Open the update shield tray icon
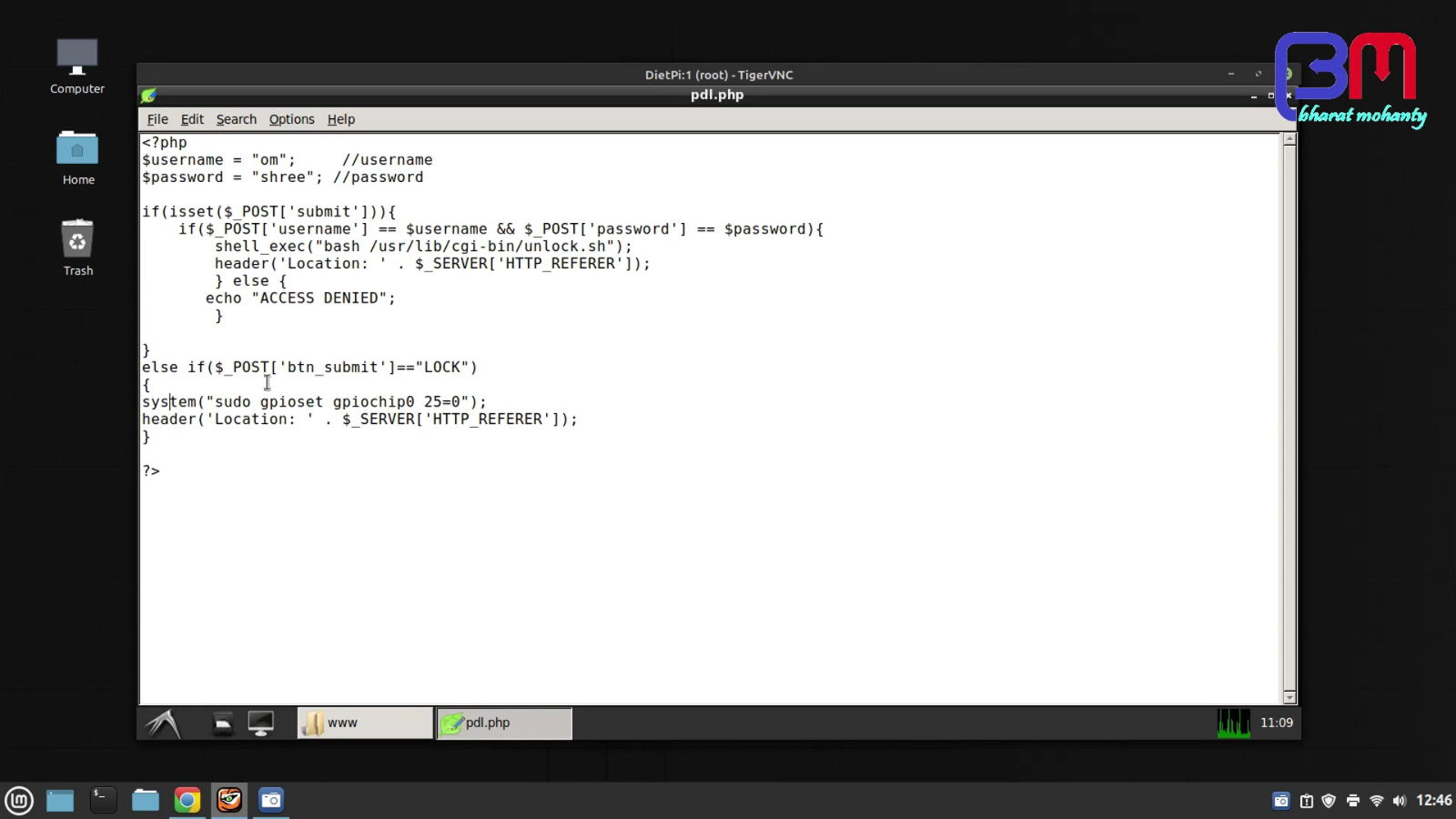The height and width of the screenshot is (819, 1456). [1329, 801]
